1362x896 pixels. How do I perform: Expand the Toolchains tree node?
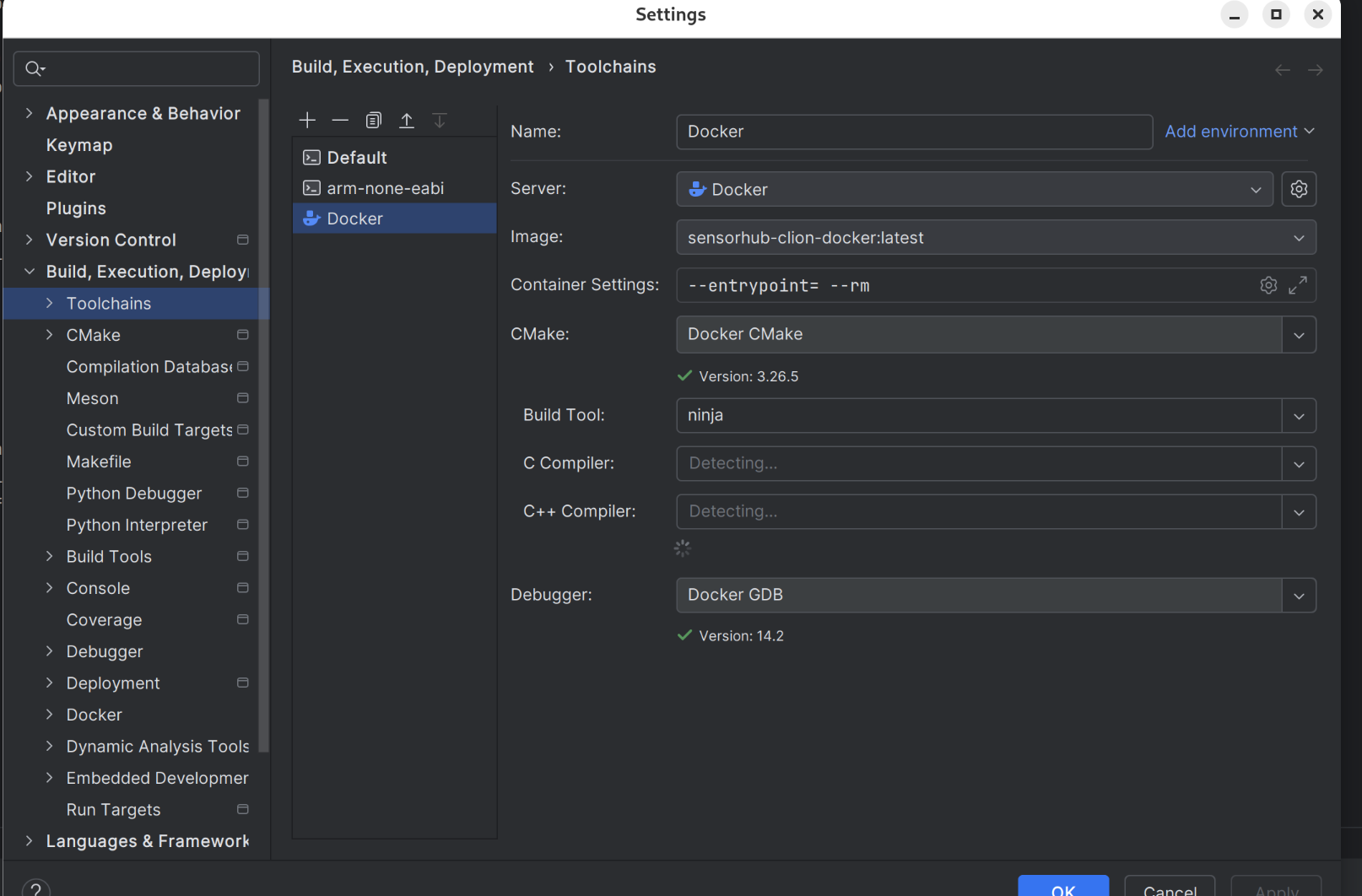(x=49, y=303)
